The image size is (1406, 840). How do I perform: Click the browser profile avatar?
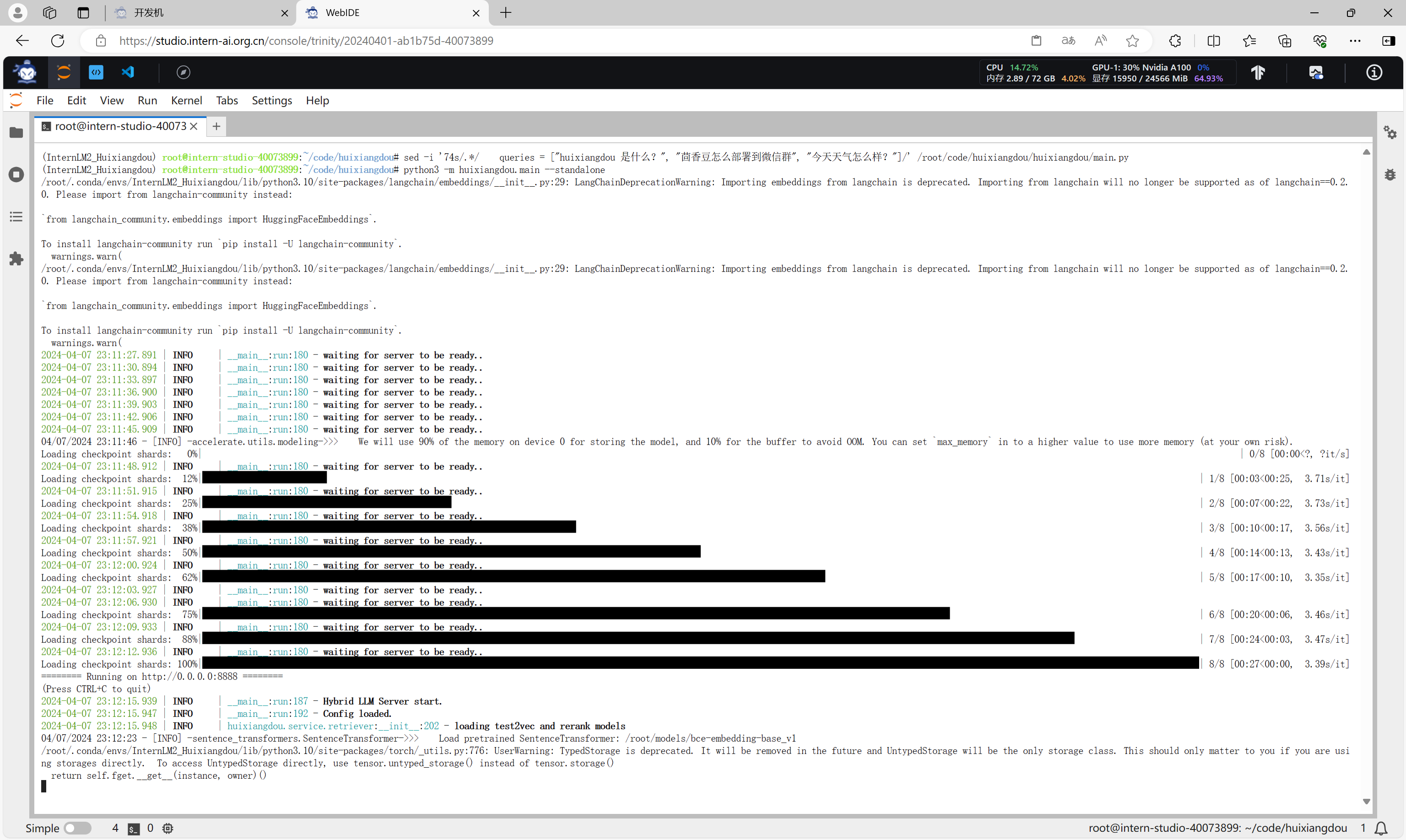pyautogui.click(x=17, y=12)
